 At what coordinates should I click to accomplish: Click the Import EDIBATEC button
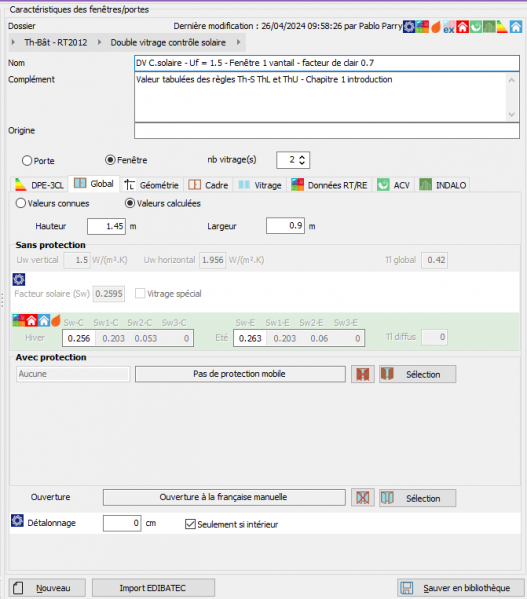(x=153, y=588)
